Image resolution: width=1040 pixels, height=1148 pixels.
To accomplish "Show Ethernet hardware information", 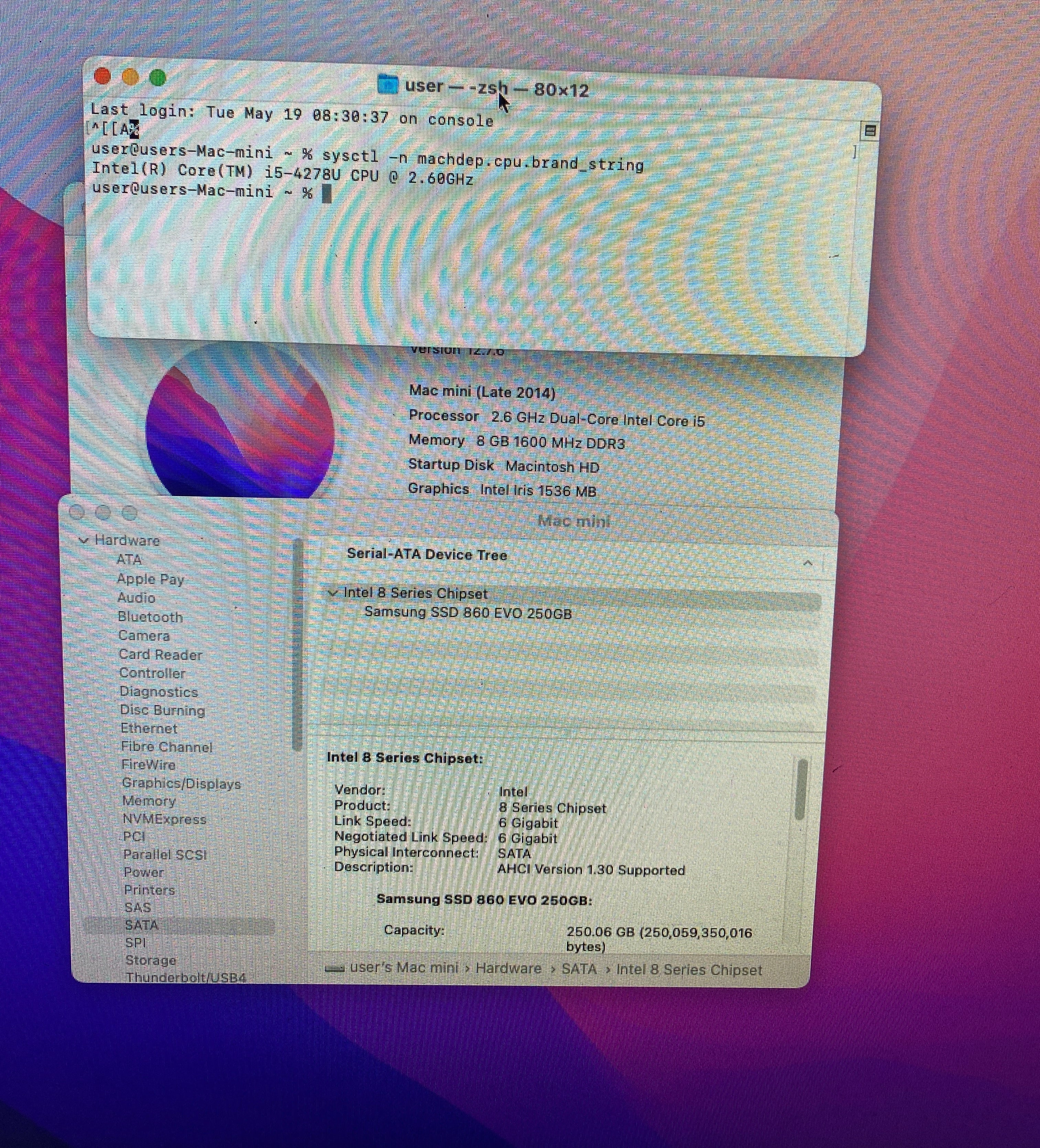I will (x=149, y=728).
